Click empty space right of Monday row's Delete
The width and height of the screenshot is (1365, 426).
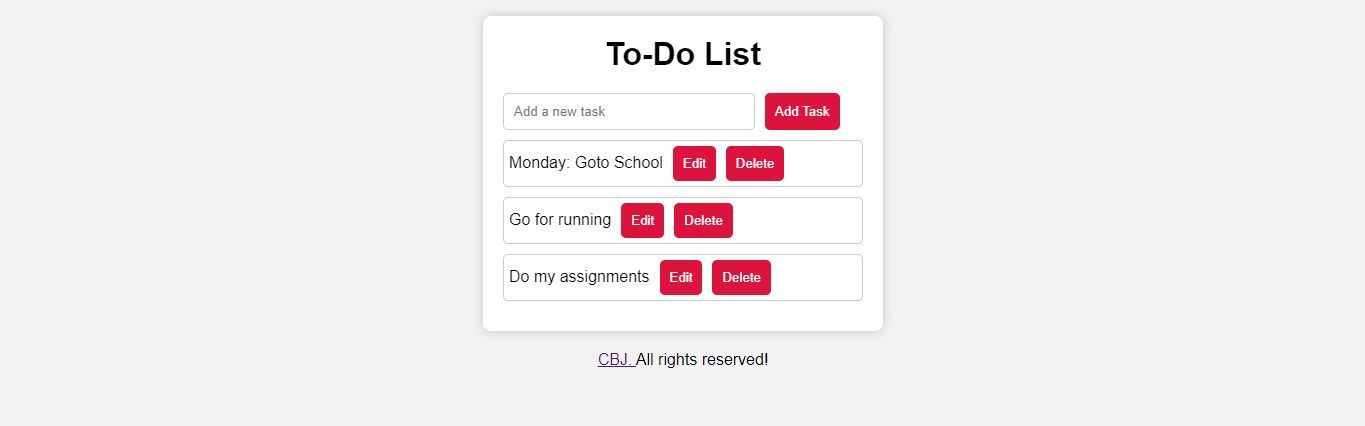click(822, 163)
